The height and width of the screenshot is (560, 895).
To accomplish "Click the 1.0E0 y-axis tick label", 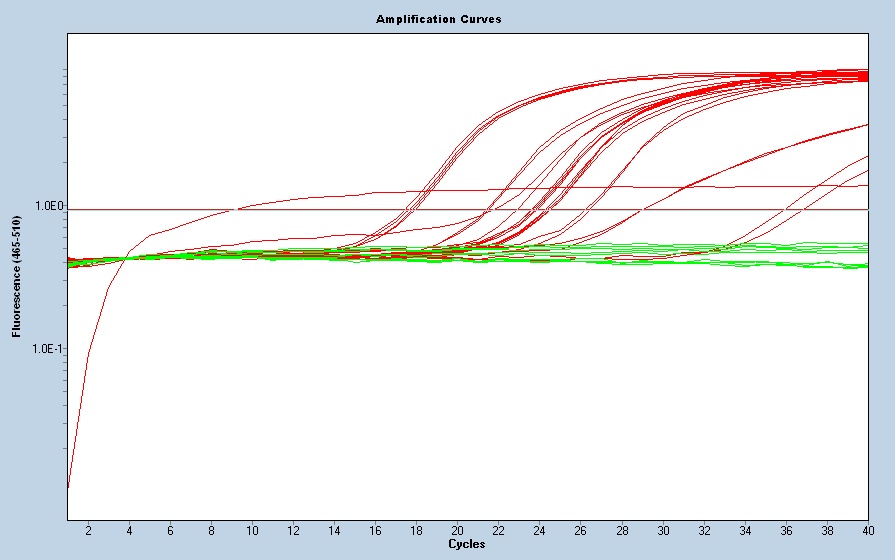I will click(49, 206).
